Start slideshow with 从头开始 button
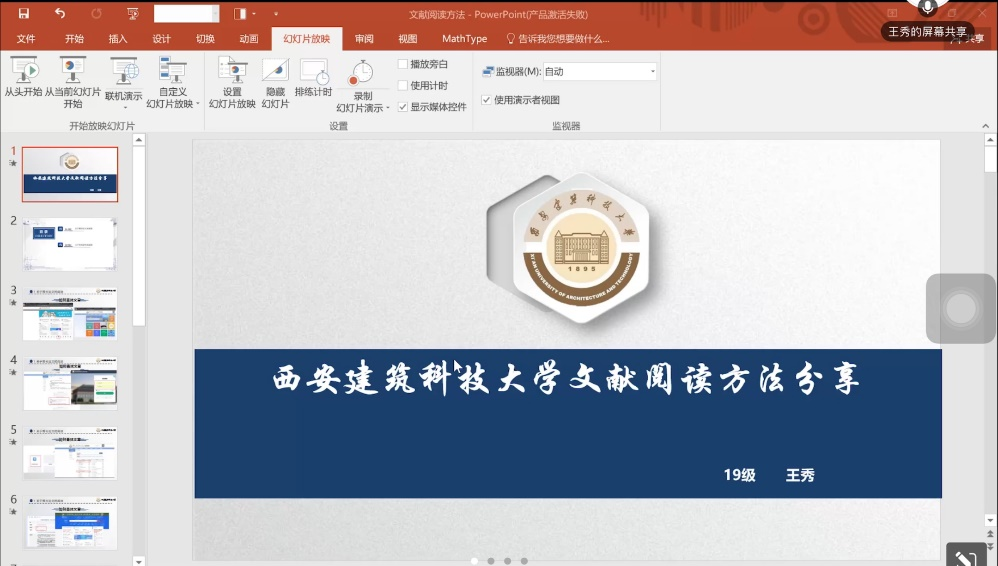This screenshot has width=998, height=566. (x=24, y=77)
